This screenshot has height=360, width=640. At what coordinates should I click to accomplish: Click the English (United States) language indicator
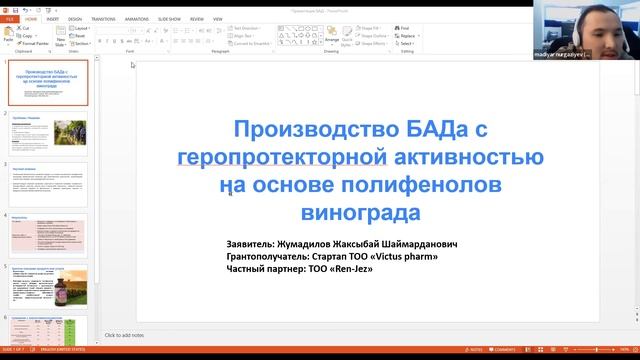[x=63, y=349]
